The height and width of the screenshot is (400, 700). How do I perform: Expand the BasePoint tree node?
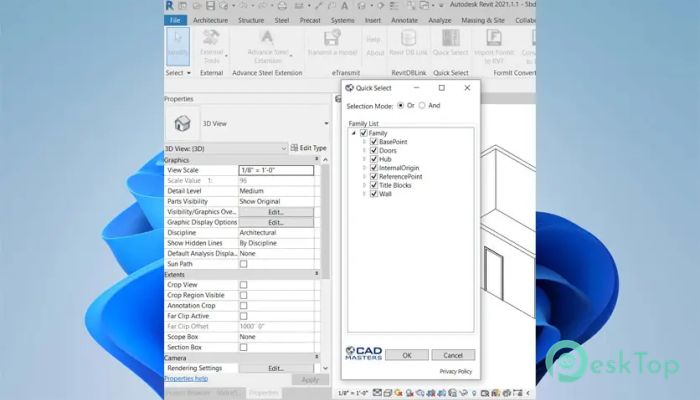364,142
